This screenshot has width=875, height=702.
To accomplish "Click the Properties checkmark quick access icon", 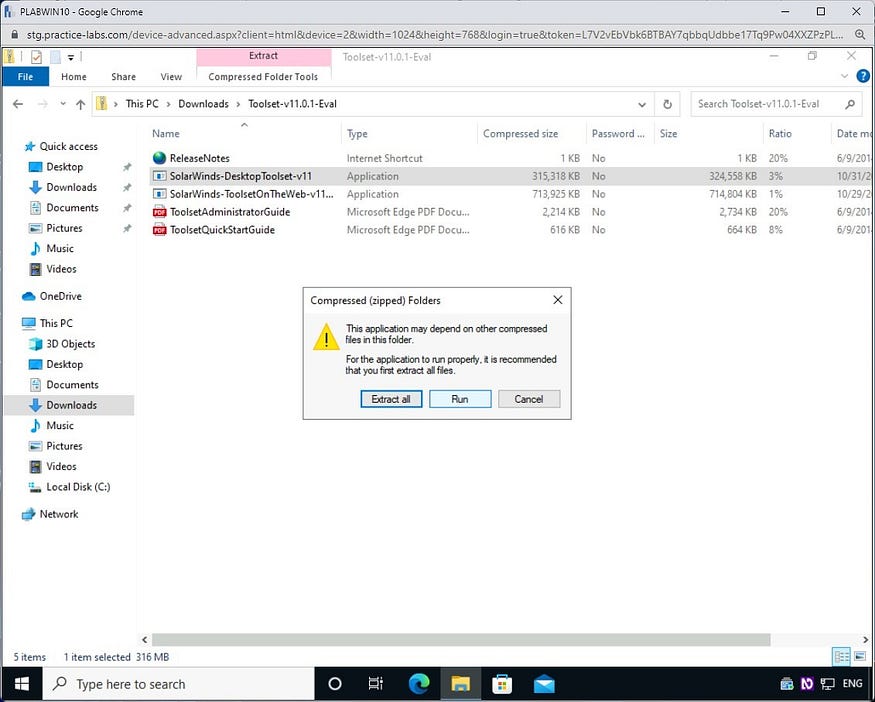I will (36, 56).
